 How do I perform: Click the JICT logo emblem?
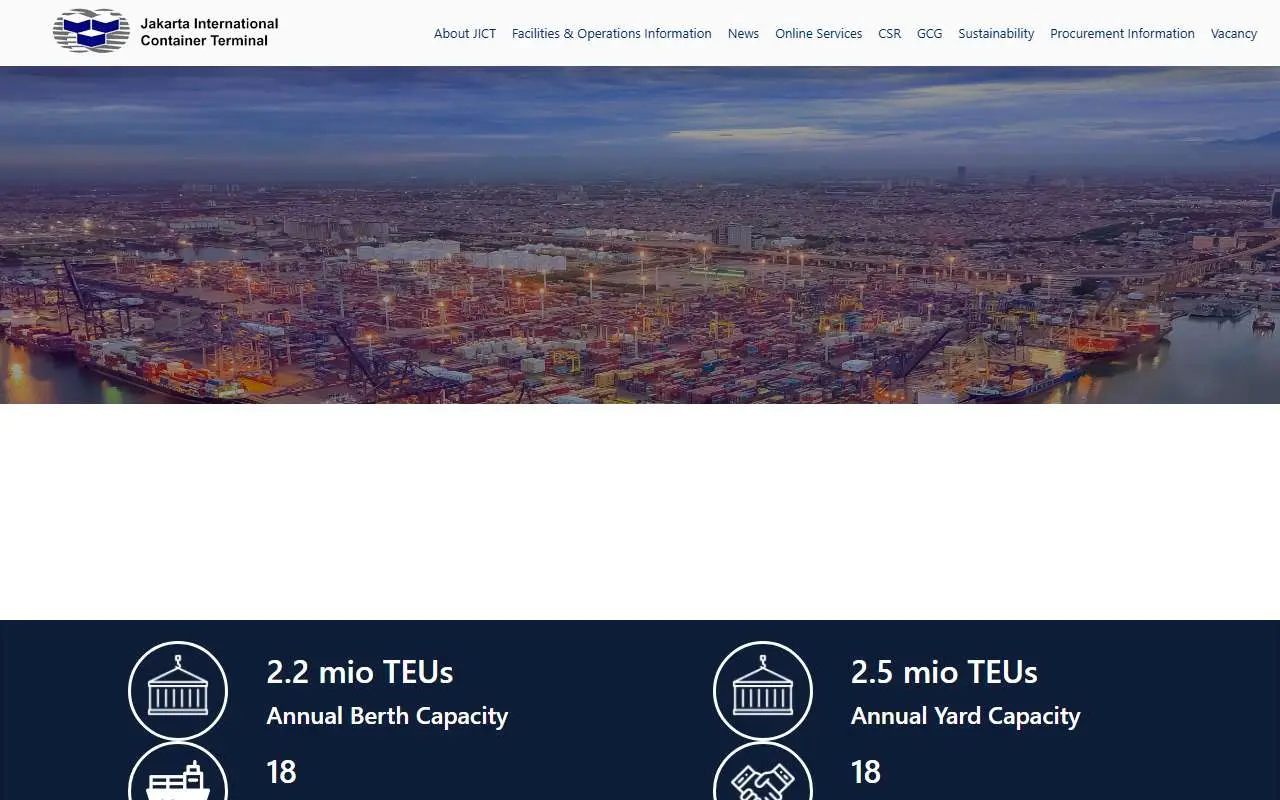91,31
